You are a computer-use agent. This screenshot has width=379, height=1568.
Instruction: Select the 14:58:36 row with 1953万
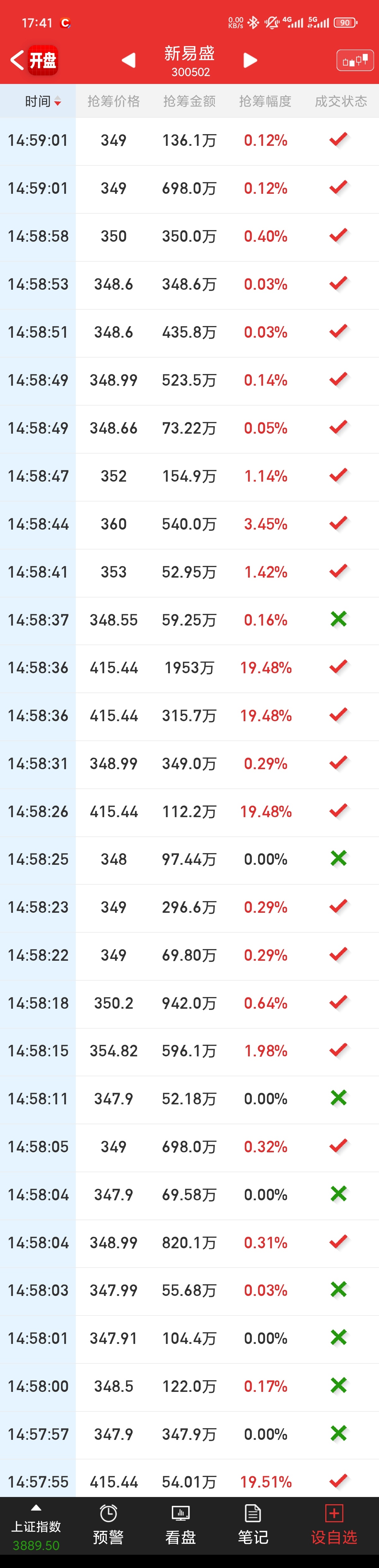[189, 668]
